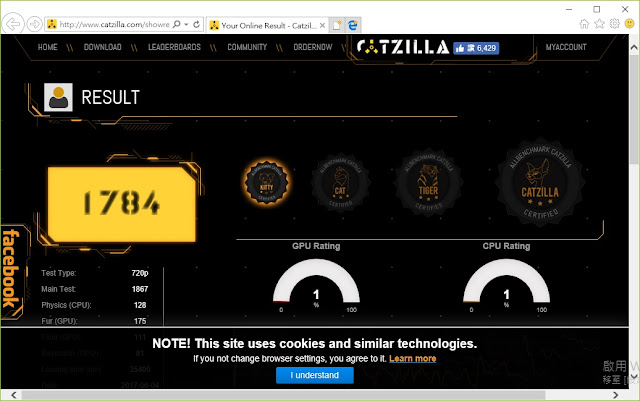The width and height of the screenshot is (640, 401).
Task: Open the COMMUNITY menu item
Action: tap(247, 47)
